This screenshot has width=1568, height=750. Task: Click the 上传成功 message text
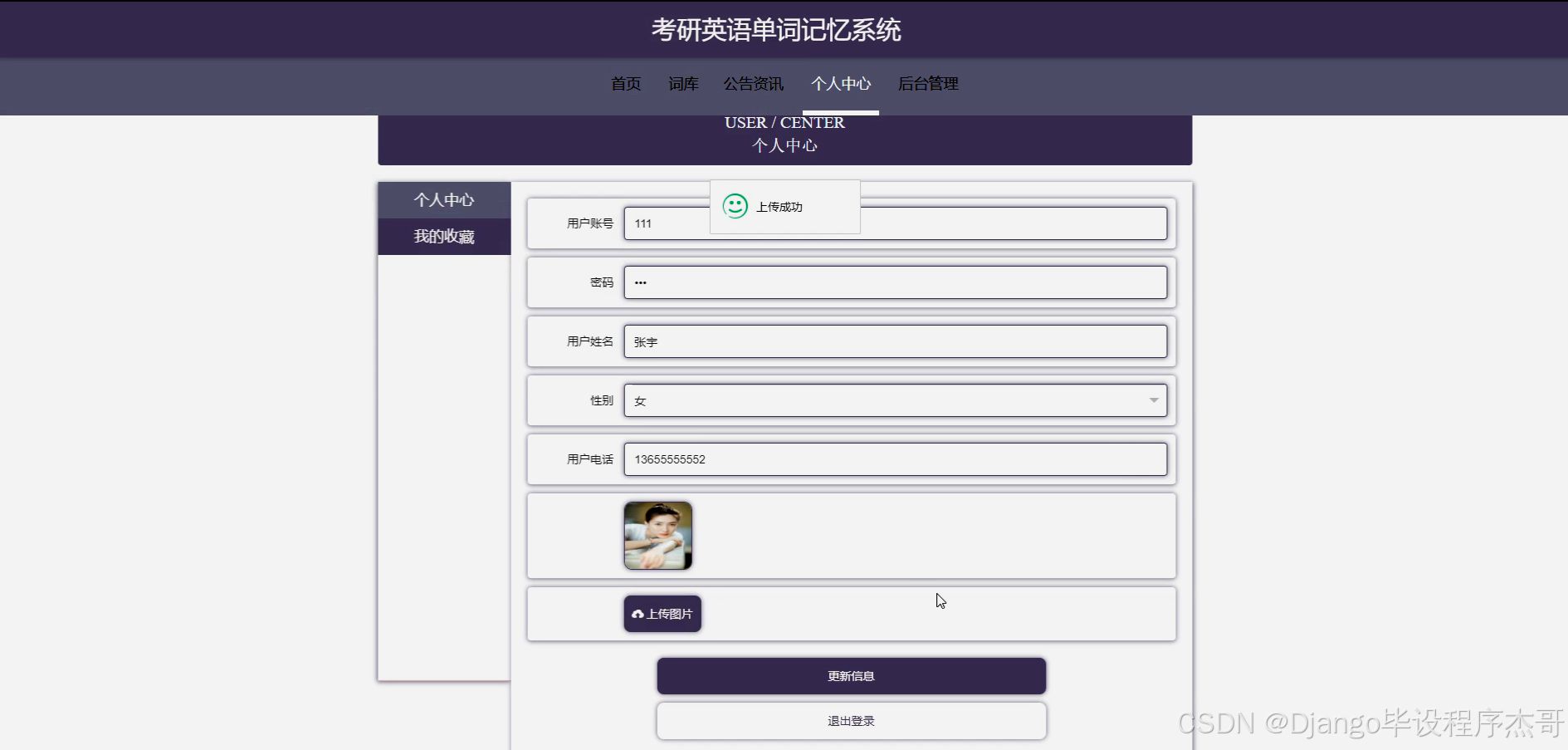tap(779, 207)
